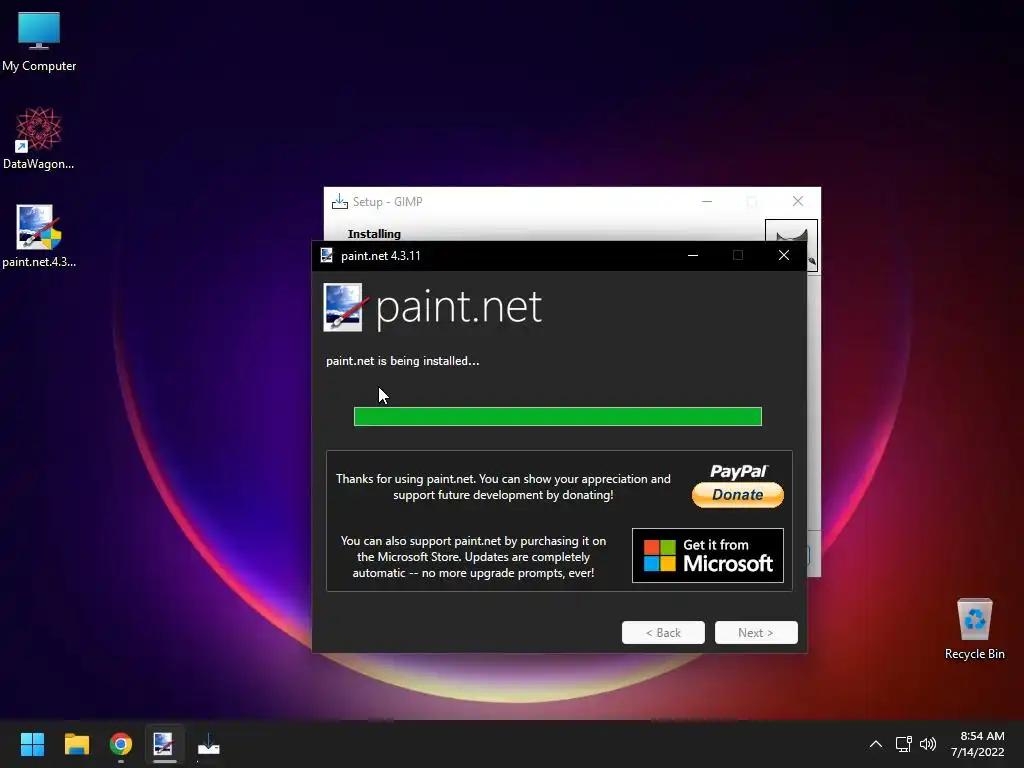Click 'Thanks for using paint.net' message
Image resolution: width=1024 pixels, height=768 pixels.
[503, 487]
